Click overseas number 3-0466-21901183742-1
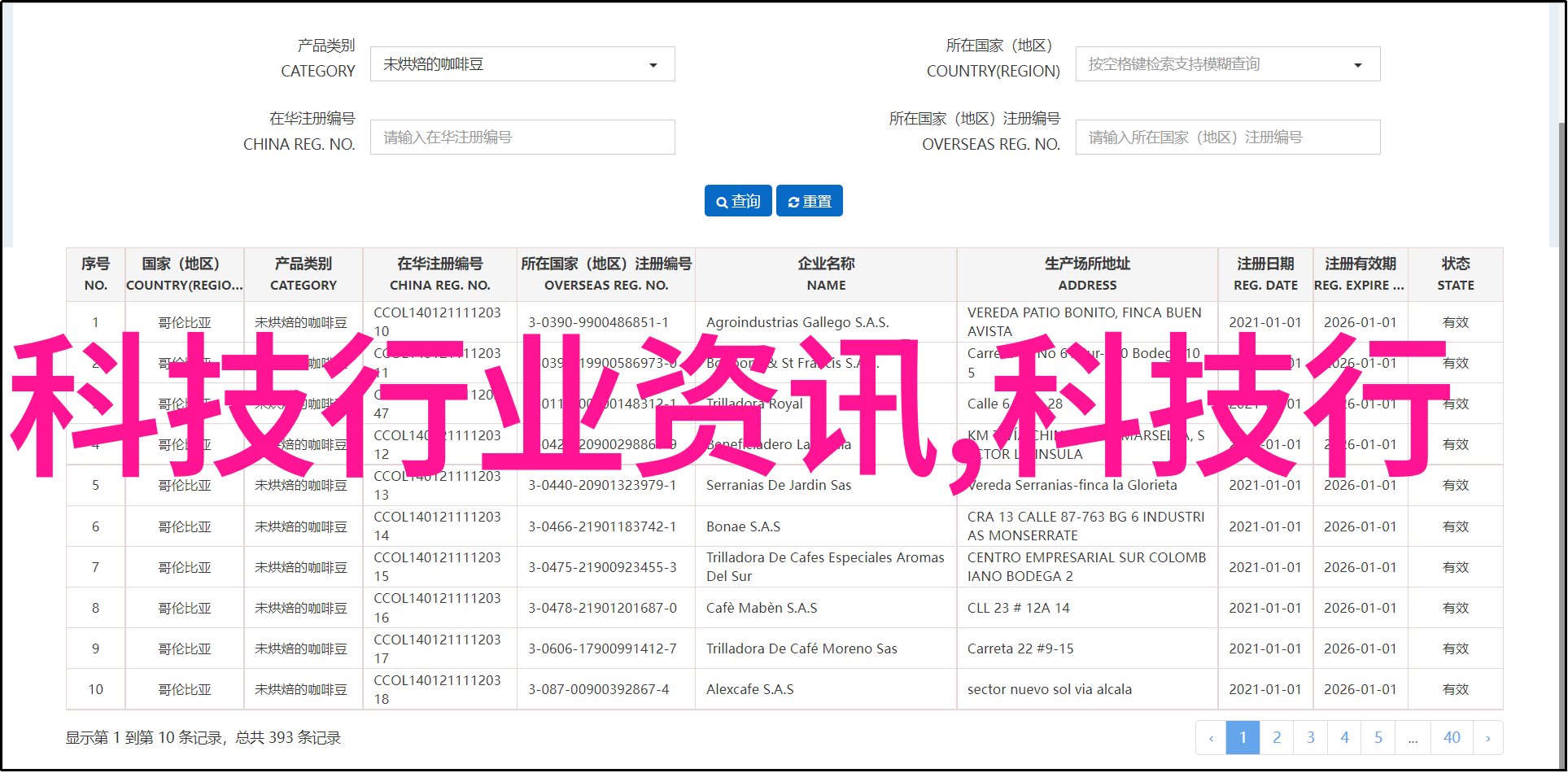The image size is (1568, 773). (x=602, y=526)
